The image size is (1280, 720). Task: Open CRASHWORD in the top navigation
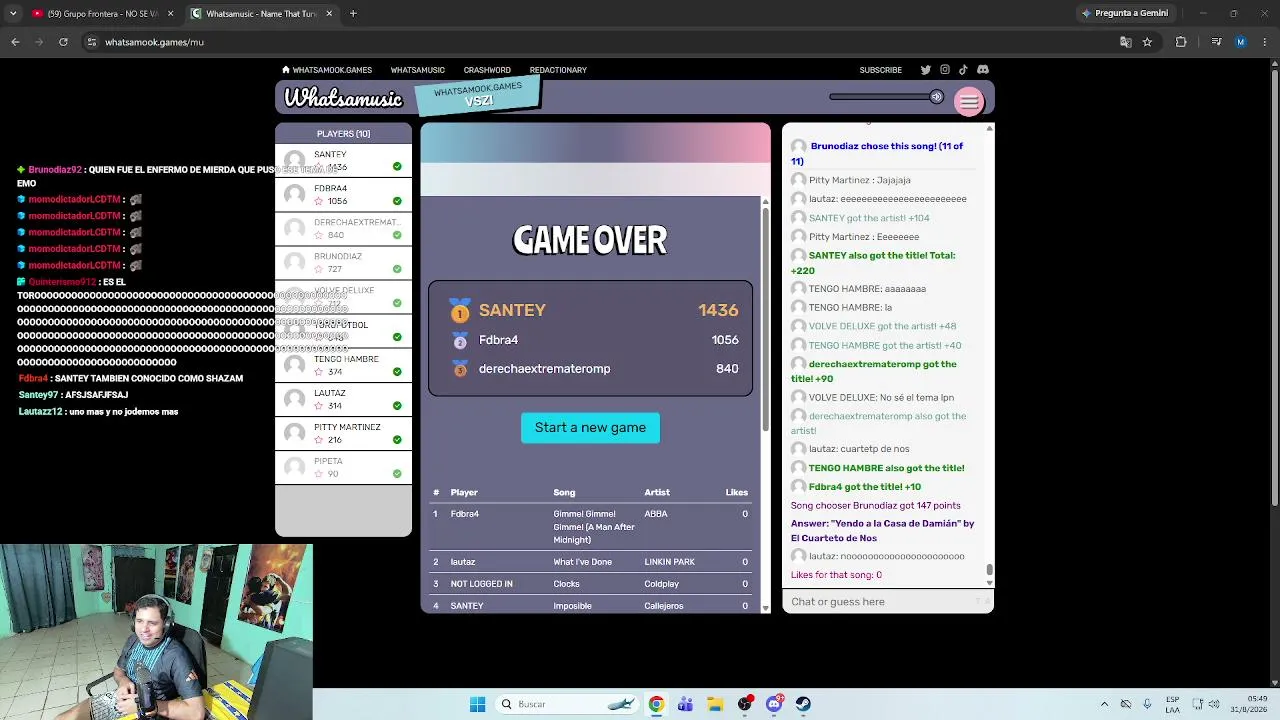tap(487, 70)
